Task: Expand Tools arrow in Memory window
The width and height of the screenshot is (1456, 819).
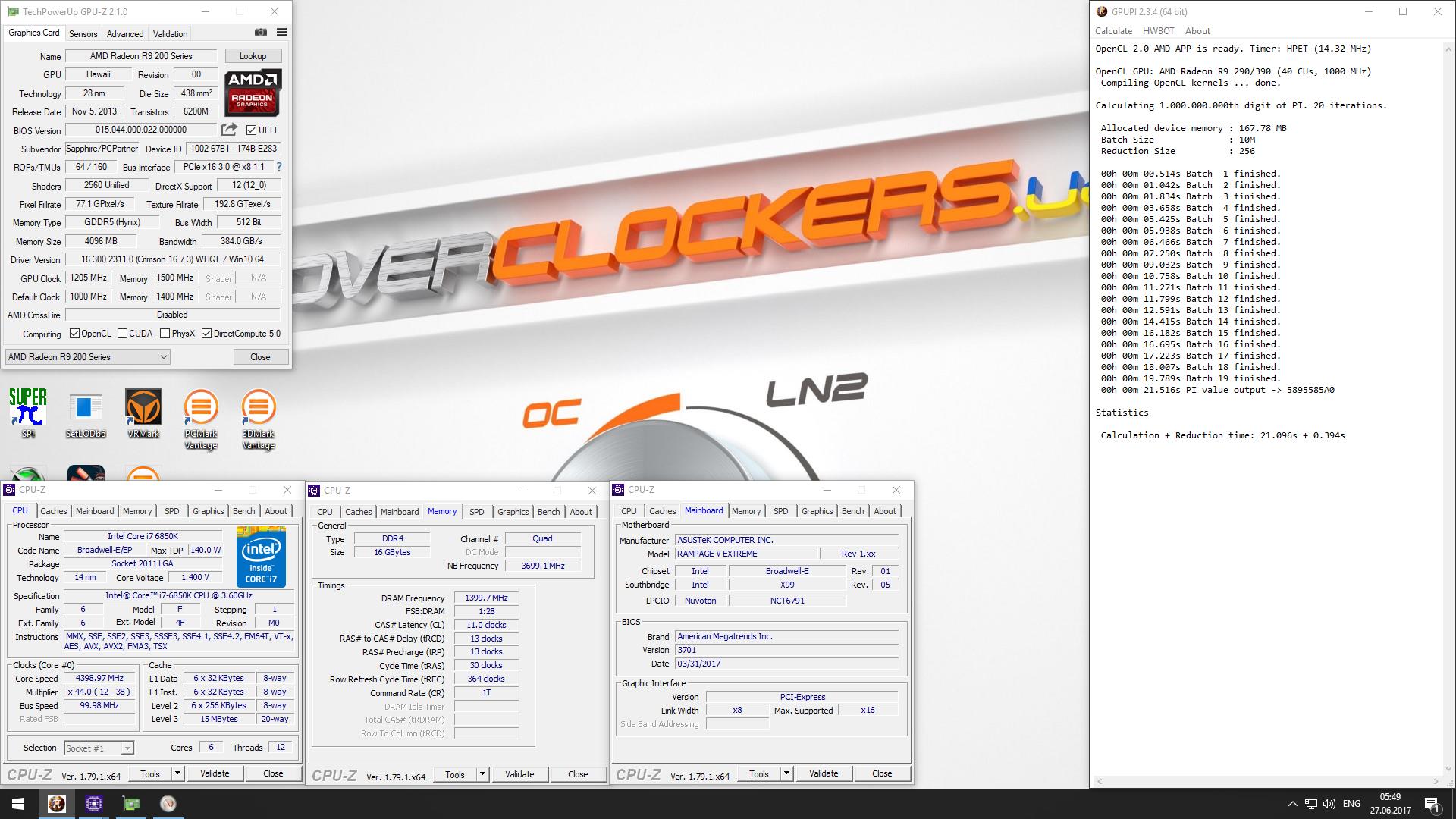Action: tap(482, 774)
